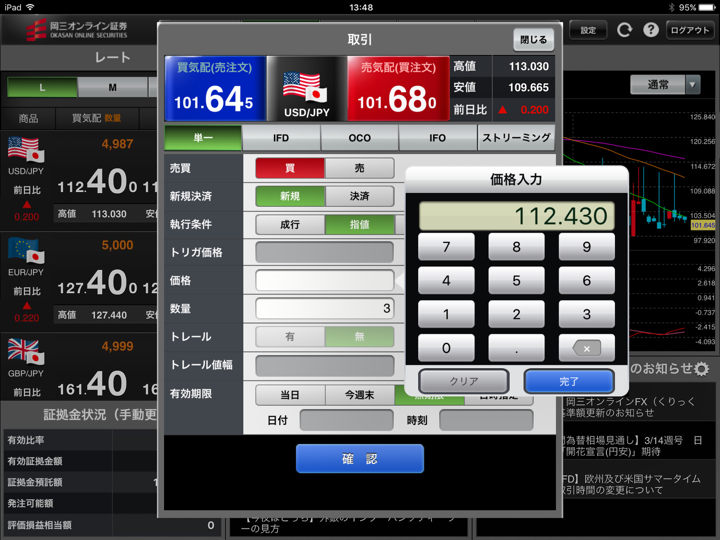The height and width of the screenshot is (540, 720).
Task: Switch to the IFD order tab
Action: [281, 138]
